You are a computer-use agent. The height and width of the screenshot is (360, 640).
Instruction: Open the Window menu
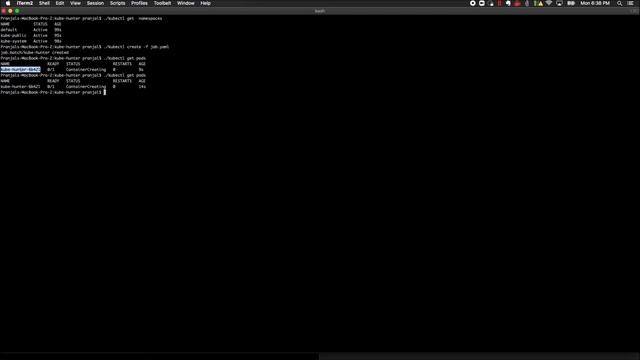(x=186, y=3)
